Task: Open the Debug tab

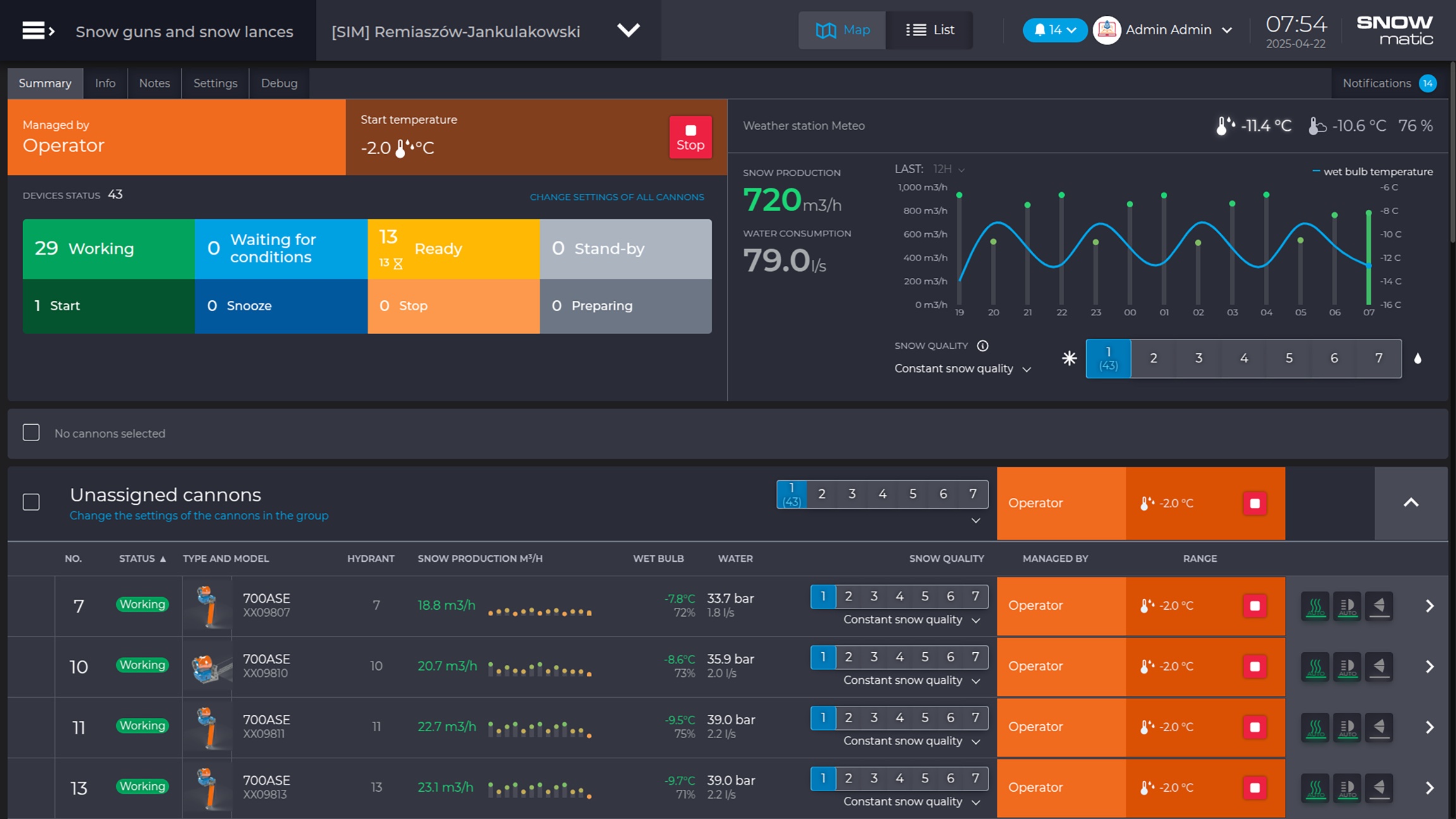Action: (x=279, y=83)
